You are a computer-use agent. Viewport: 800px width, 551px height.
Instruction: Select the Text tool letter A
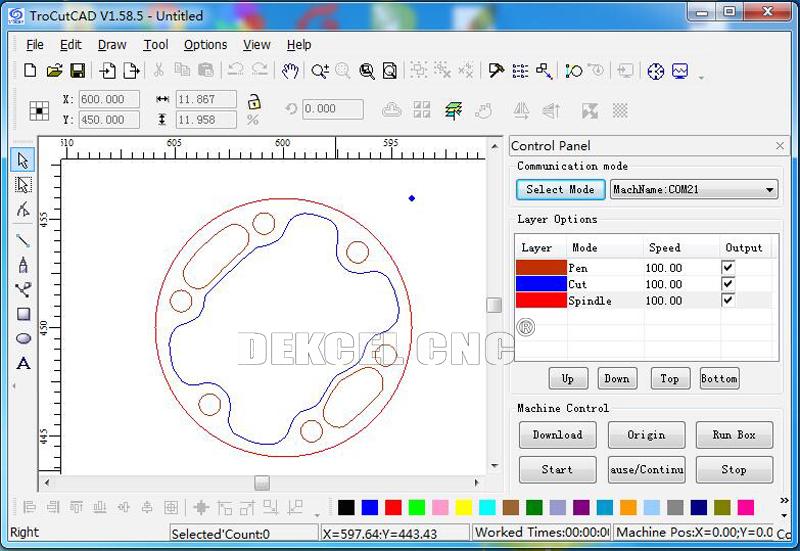click(23, 363)
